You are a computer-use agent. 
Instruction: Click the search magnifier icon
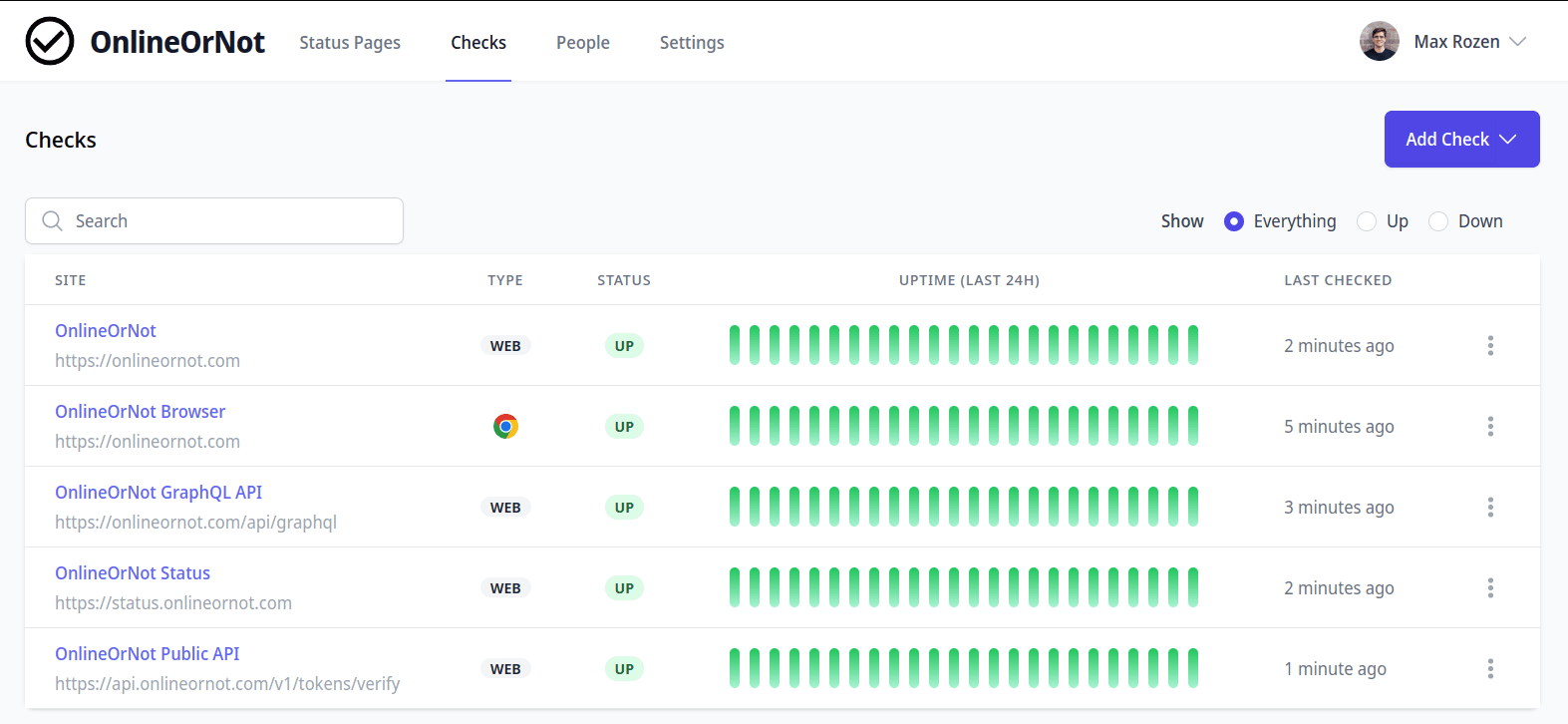[52, 220]
